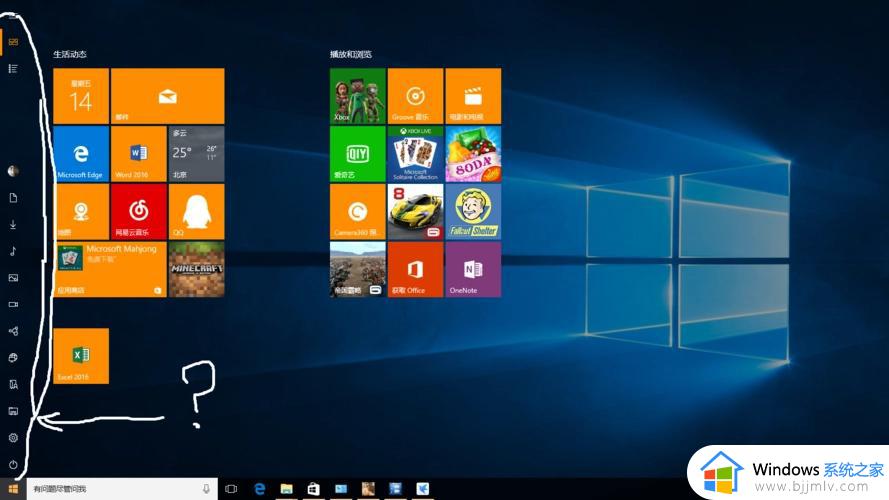This screenshot has width=889, height=500.
Task: Open the pinned tiles view in sidebar
Action: point(13,42)
